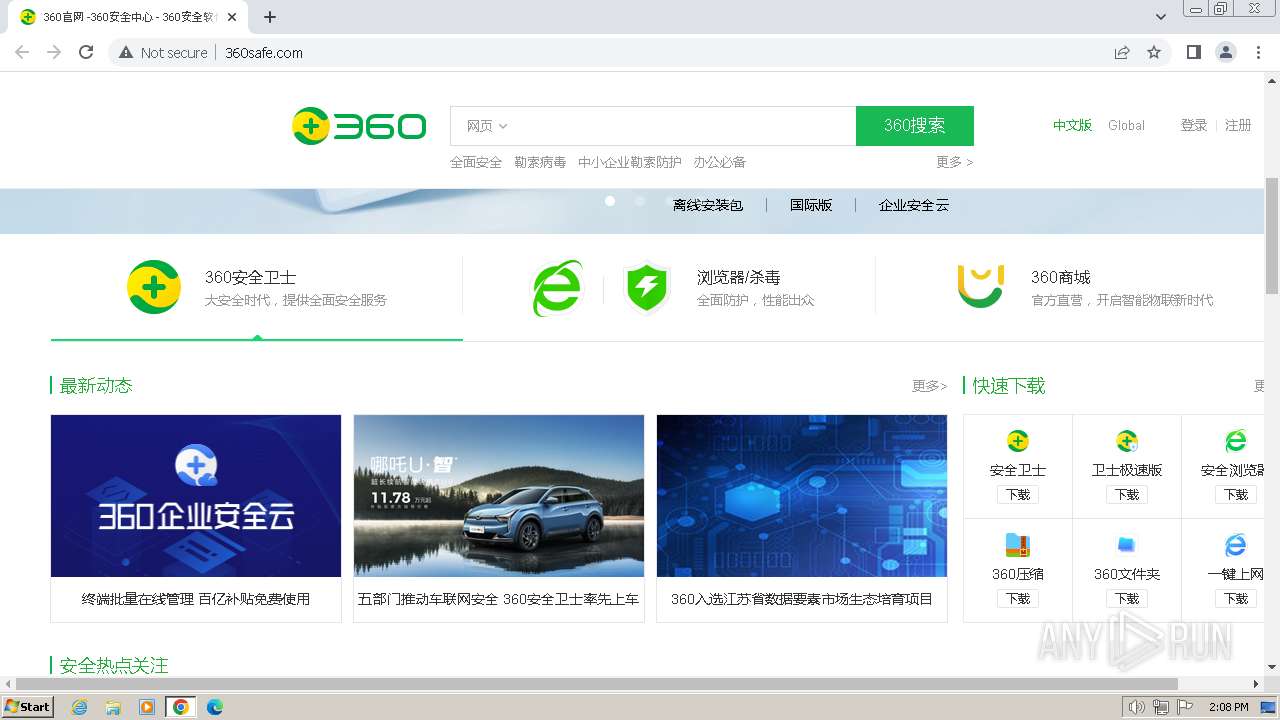Select the 360商城 tab

point(1070,287)
